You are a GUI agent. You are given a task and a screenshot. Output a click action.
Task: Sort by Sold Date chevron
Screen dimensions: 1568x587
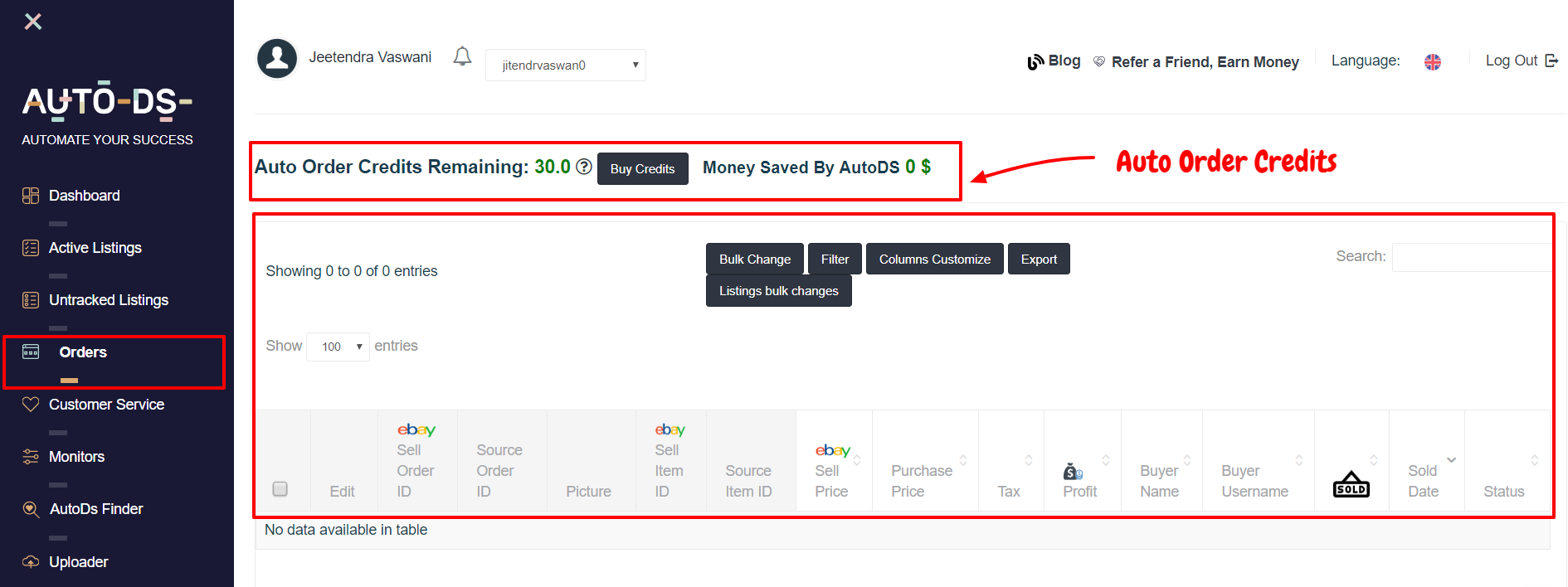click(1452, 460)
